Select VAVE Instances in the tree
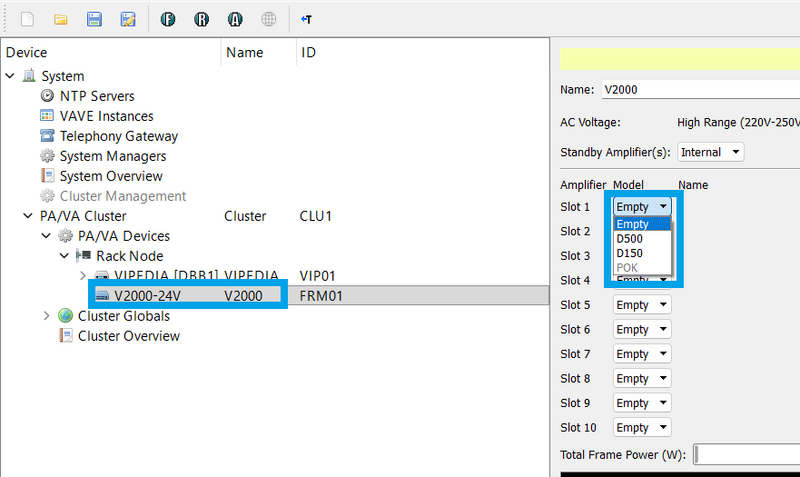This screenshot has width=800, height=477. pyautogui.click(x=106, y=116)
